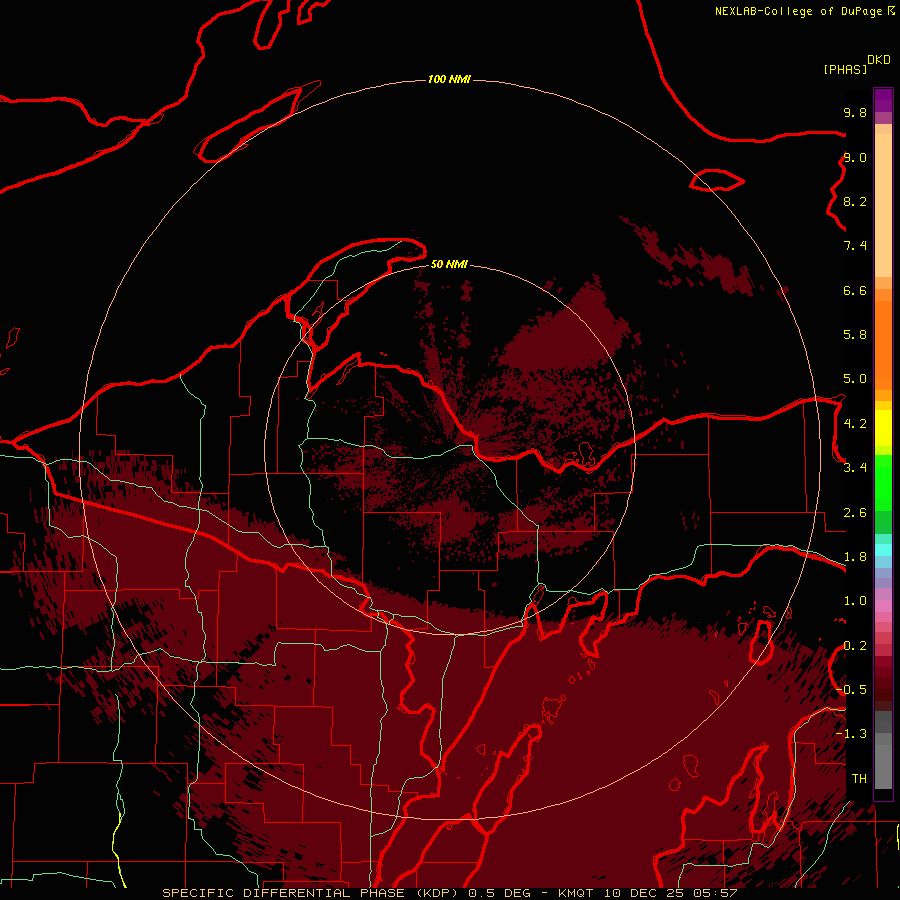Pick the bright orange color bar segment
The width and height of the screenshot is (900, 900).
coord(883,346)
